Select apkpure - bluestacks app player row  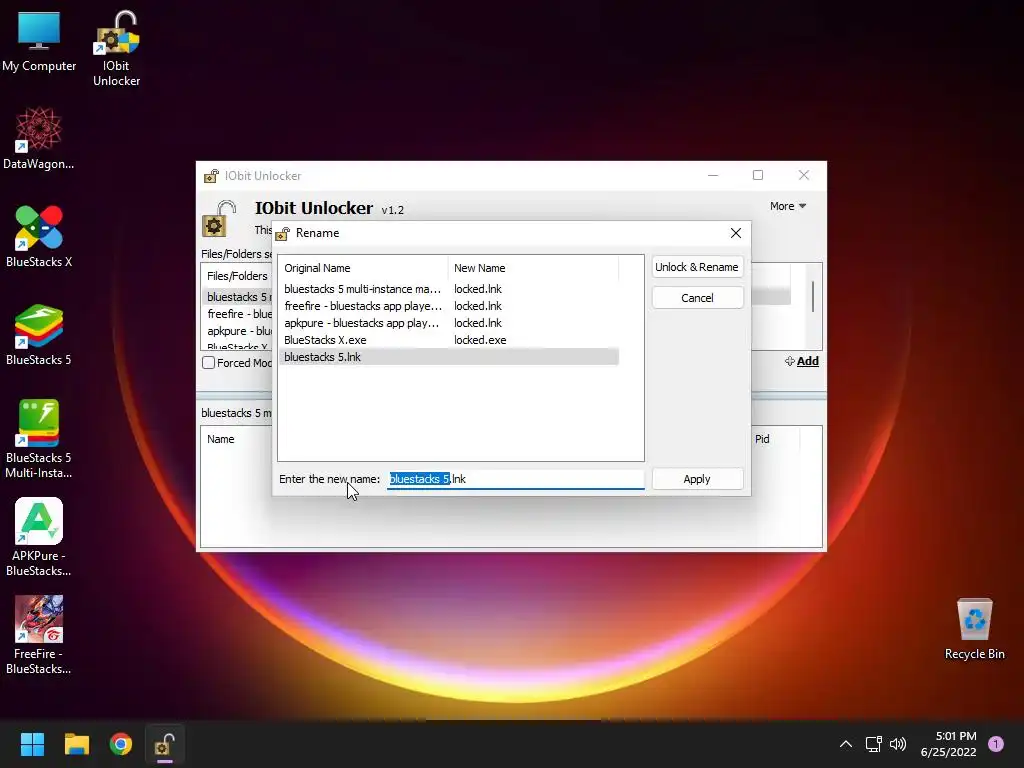[x=449, y=323]
